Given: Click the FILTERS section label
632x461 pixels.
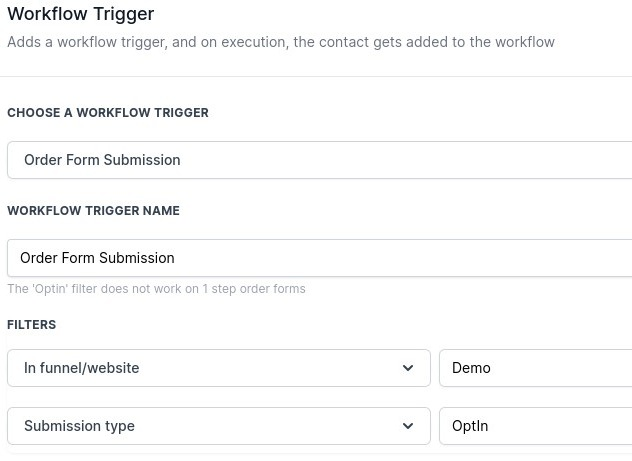Looking at the screenshot, I should (x=32, y=325).
